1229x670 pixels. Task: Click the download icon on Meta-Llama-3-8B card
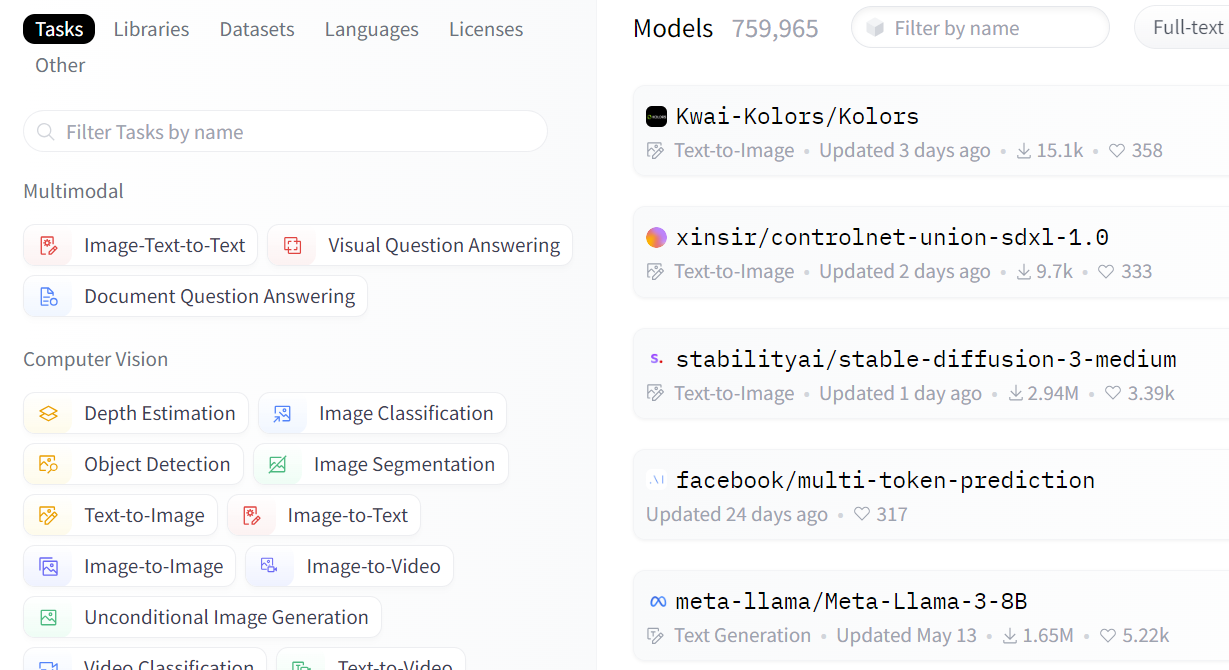tap(1010, 636)
